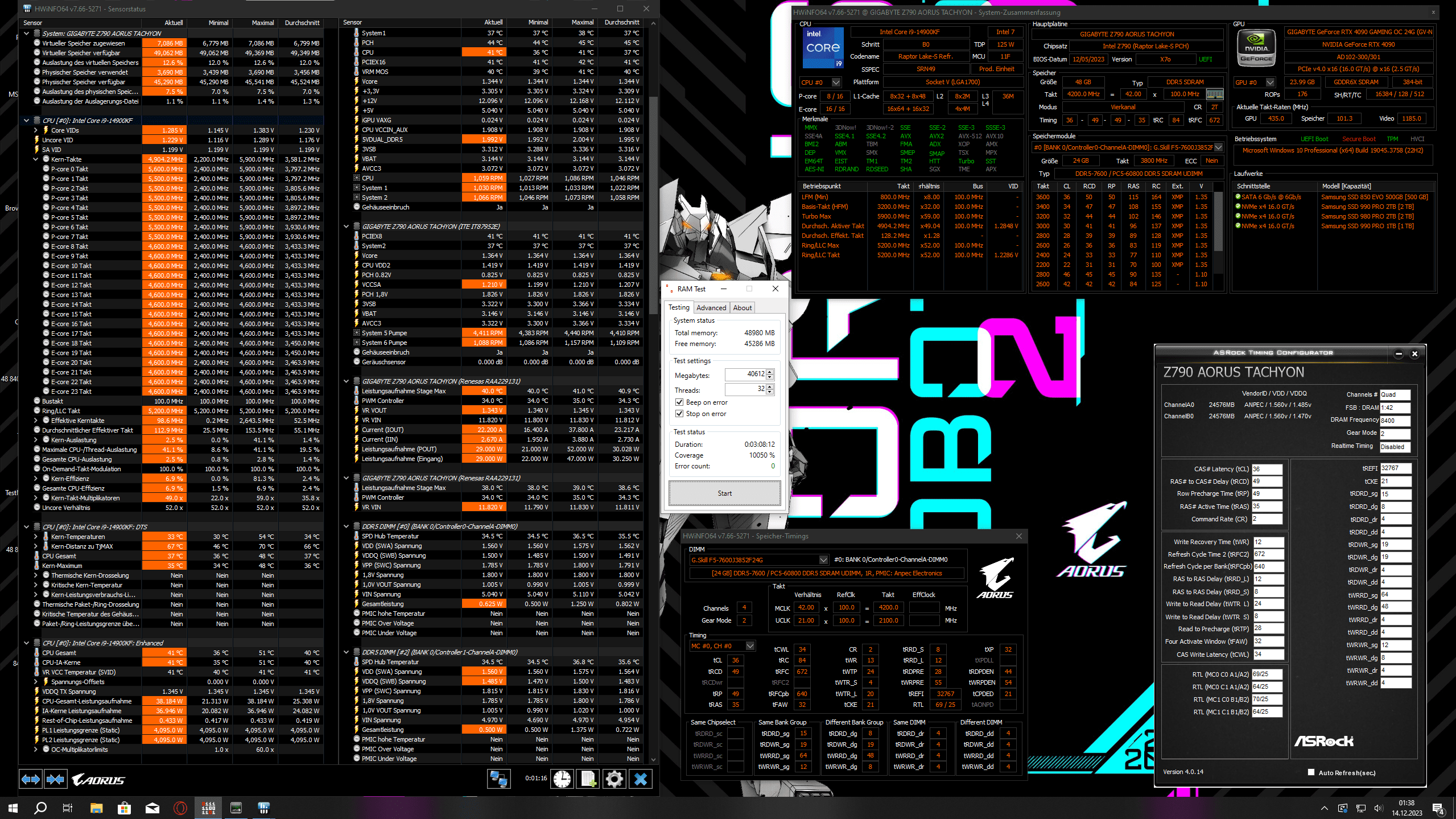Click the AORUS logo in the sensor window toolbar
1456x819 pixels.
coord(98,779)
